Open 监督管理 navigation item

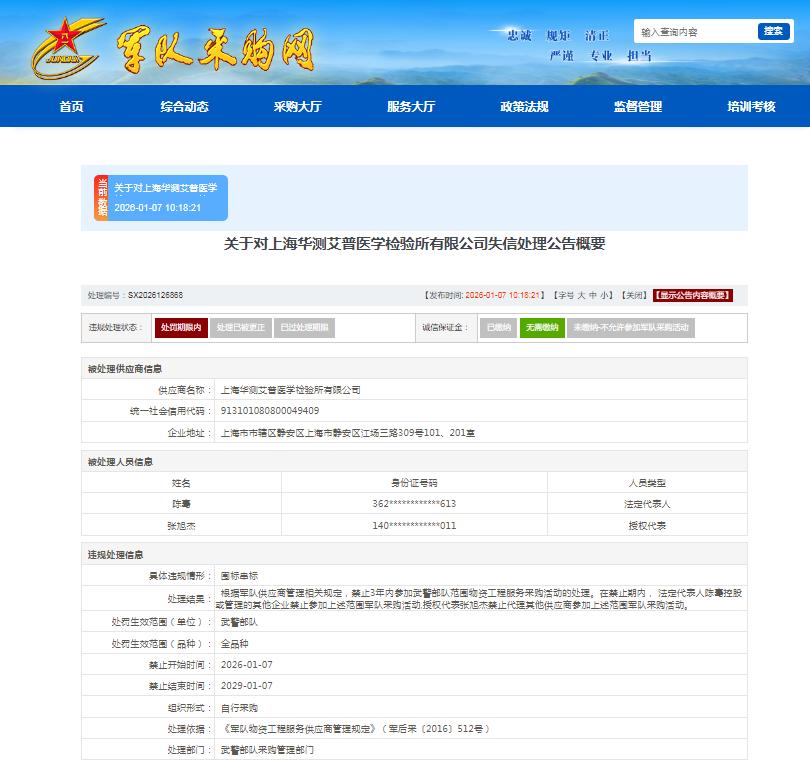[638, 106]
